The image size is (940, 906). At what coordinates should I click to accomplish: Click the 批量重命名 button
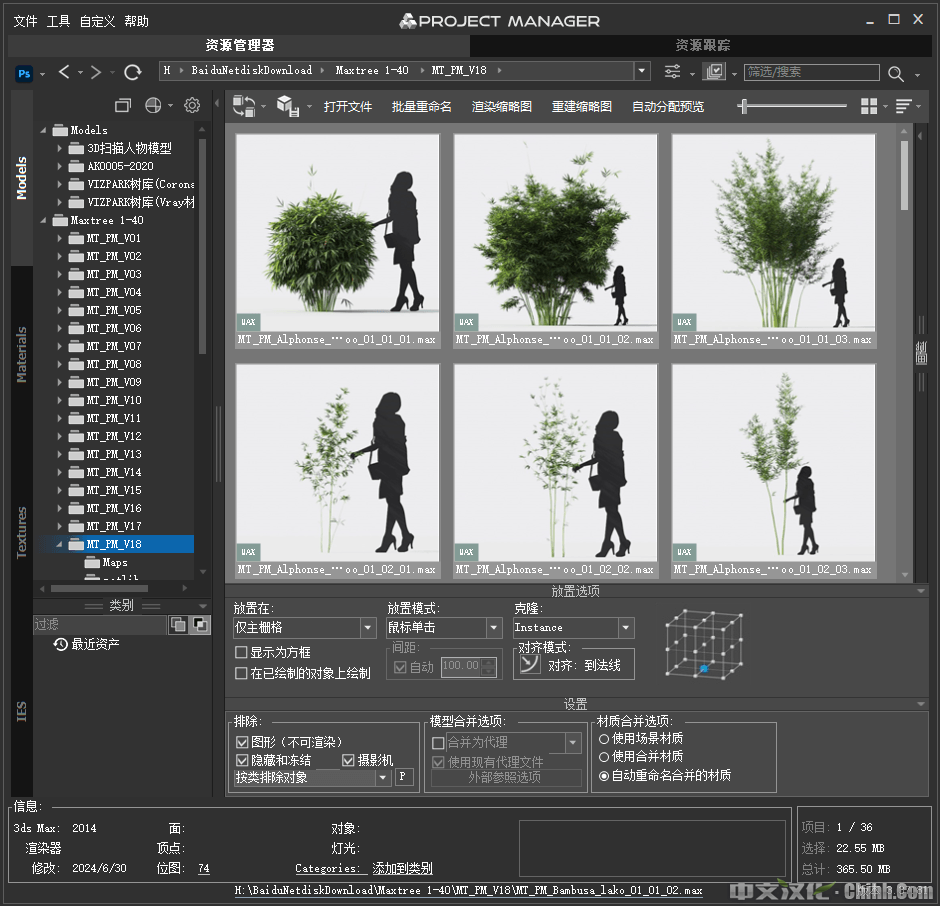point(421,107)
